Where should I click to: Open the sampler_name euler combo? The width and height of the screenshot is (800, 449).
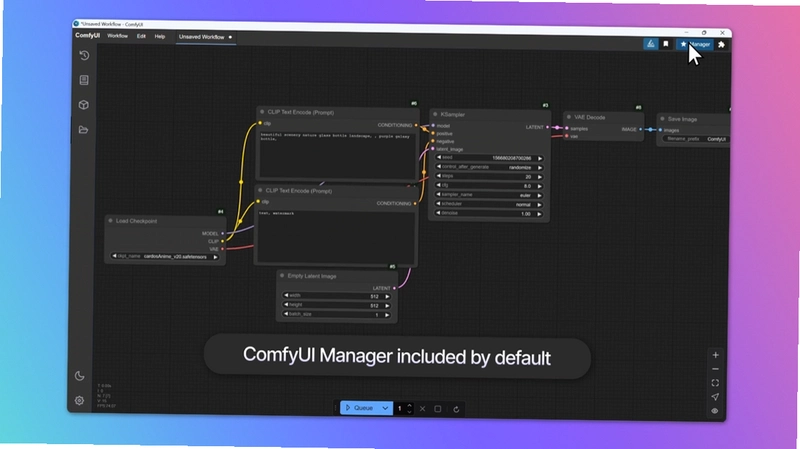(489, 195)
